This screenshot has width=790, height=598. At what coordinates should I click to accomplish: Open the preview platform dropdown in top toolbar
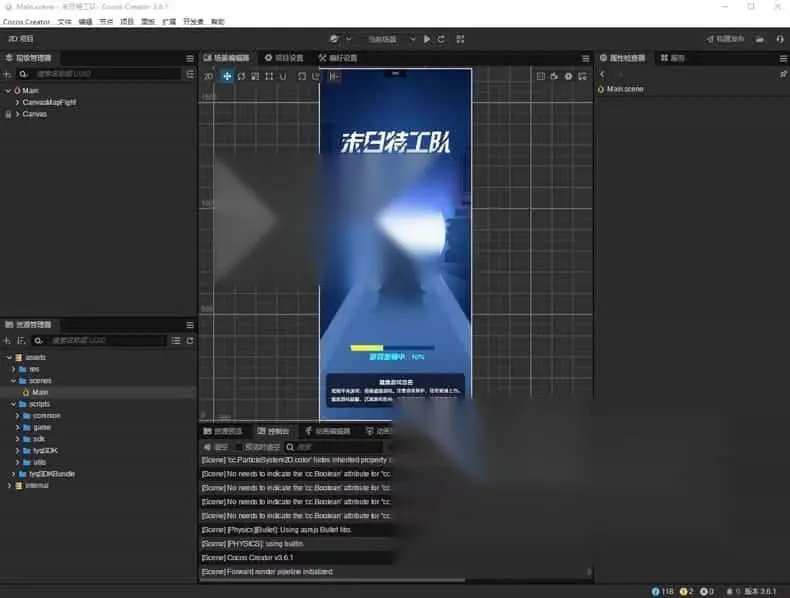pyautogui.click(x=390, y=39)
